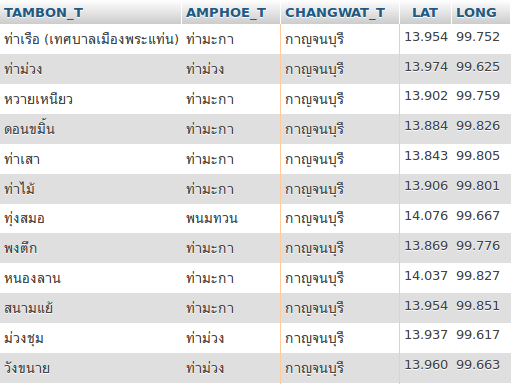
Task: Sort by AMPHOE_T column header
Action: tap(226, 13)
